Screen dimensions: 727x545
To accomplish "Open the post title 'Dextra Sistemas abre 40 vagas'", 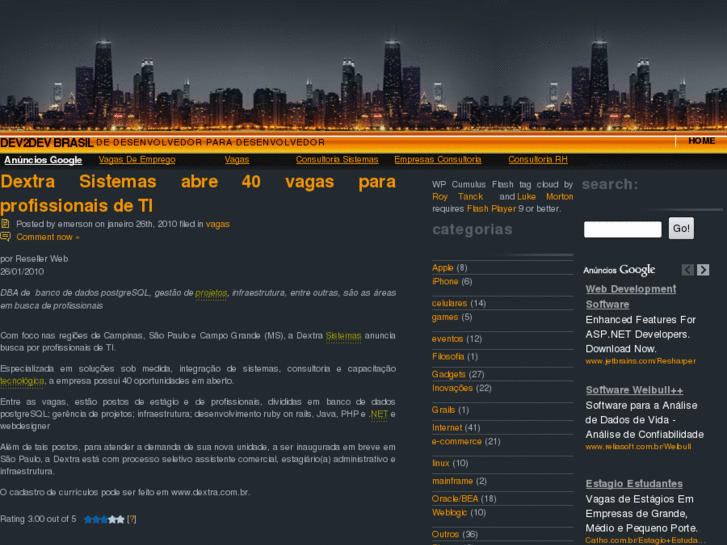I will (198, 193).
